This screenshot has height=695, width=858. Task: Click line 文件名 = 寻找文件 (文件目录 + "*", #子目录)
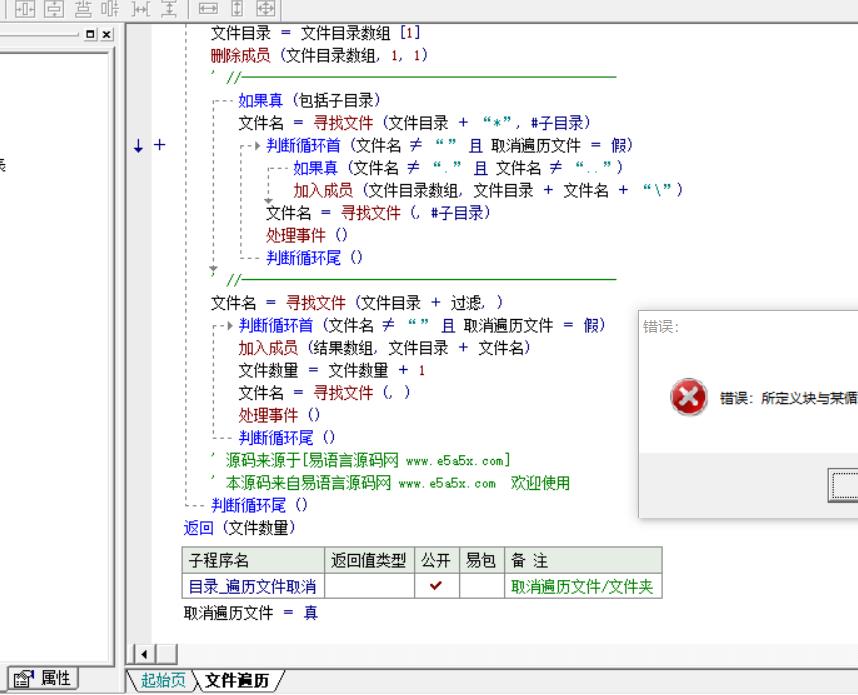coord(415,123)
